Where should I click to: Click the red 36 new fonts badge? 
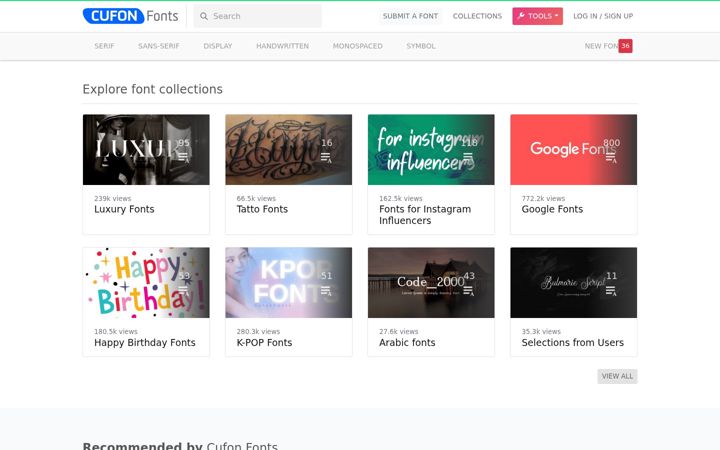(x=625, y=46)
